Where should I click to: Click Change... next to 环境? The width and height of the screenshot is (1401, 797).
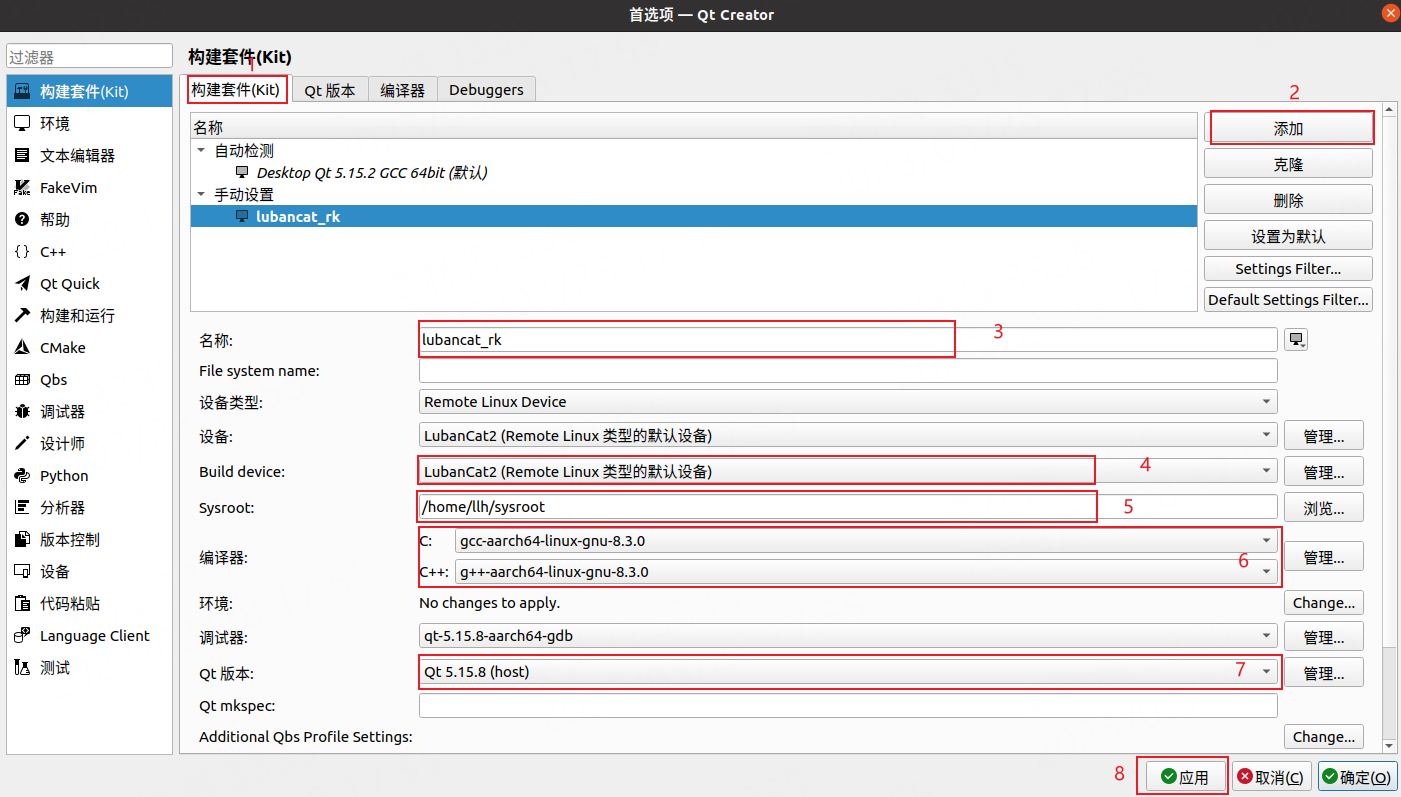(x=1324, y=603)
